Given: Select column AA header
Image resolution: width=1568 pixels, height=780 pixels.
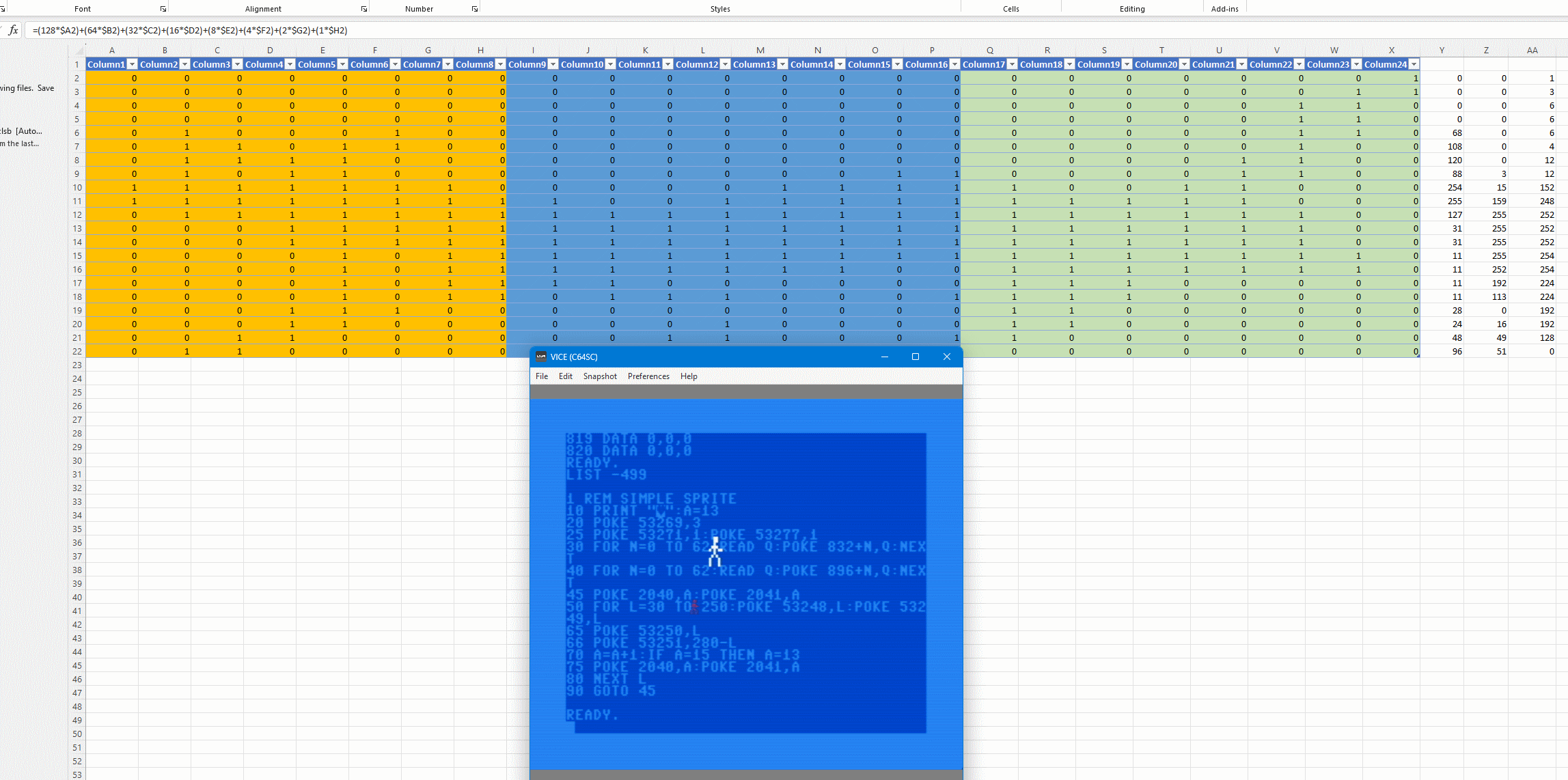Looking at the screenshot, I should point(1532,51).
